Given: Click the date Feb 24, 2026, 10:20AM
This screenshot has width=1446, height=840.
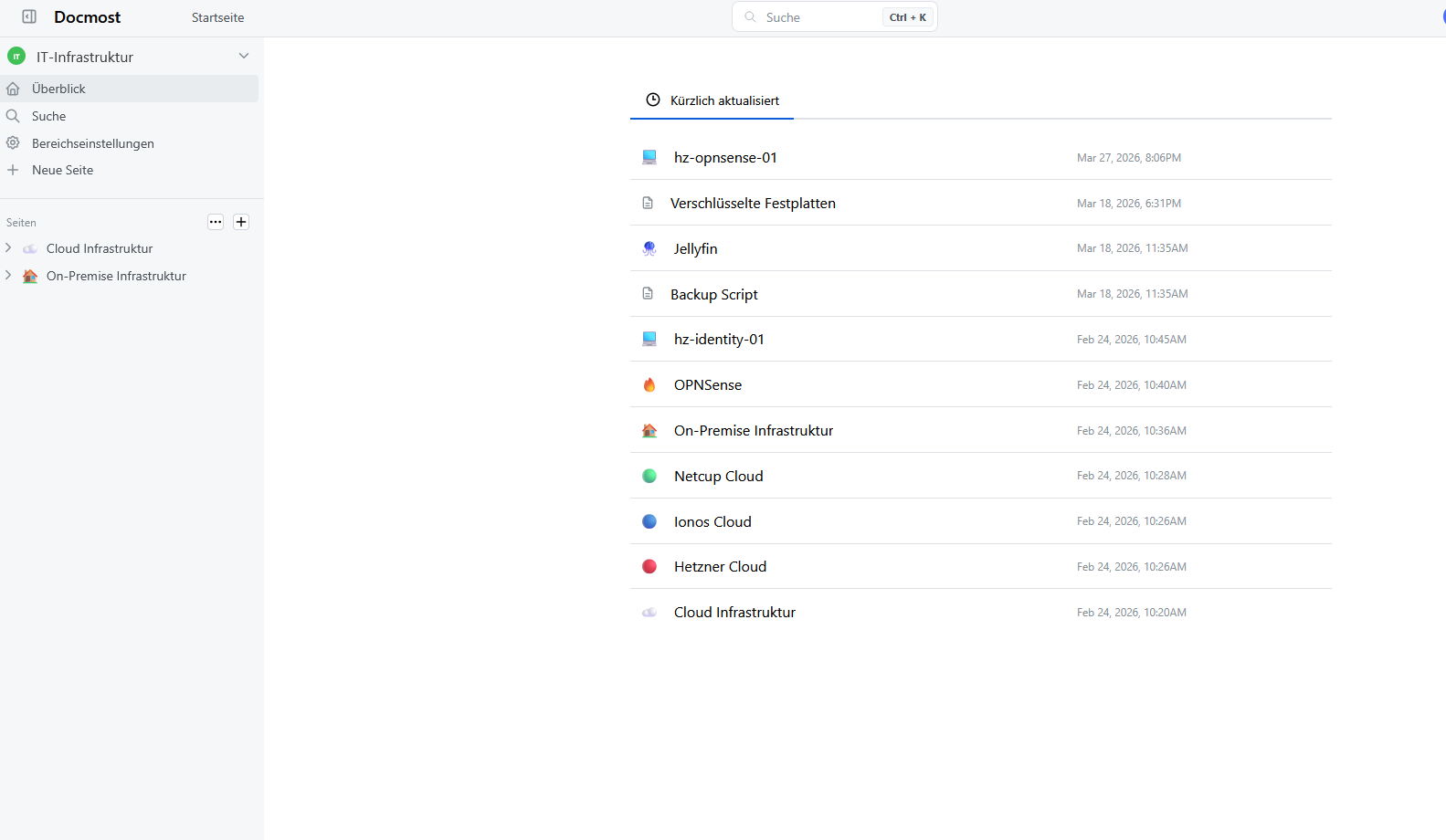Looking at the screenshot, I should [x=1132, y=613].
